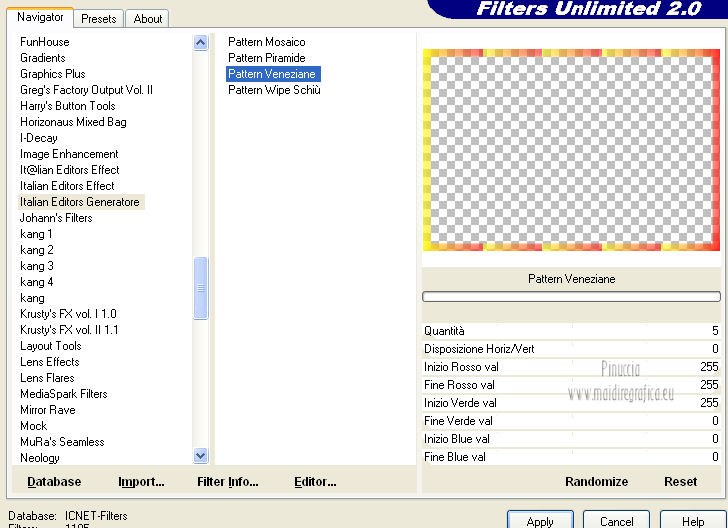The width and height of the screenshot is (728, 528).
Task: Select Gradients filter category
Action: pos(43,58)
